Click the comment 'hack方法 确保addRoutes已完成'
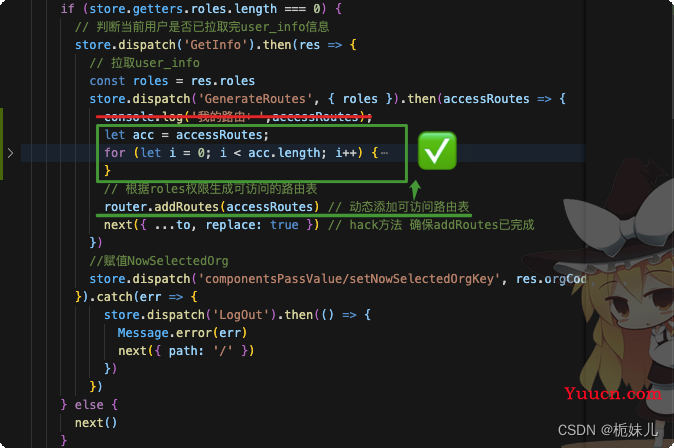Viewport: 674px width, 448px height. click(x=441, y=225)
